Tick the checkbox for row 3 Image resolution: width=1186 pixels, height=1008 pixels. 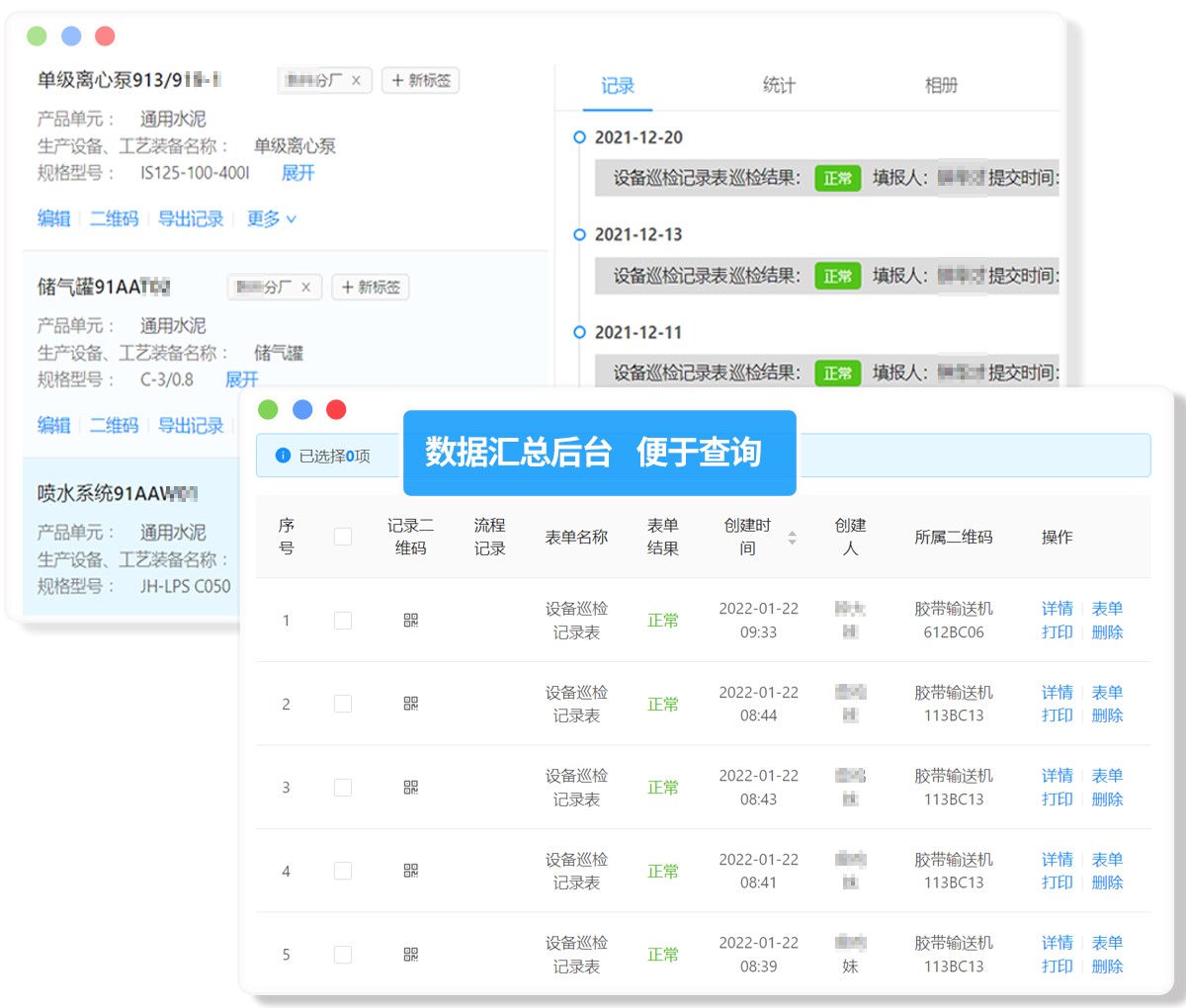pyautogui.click(x=343, y=788)
